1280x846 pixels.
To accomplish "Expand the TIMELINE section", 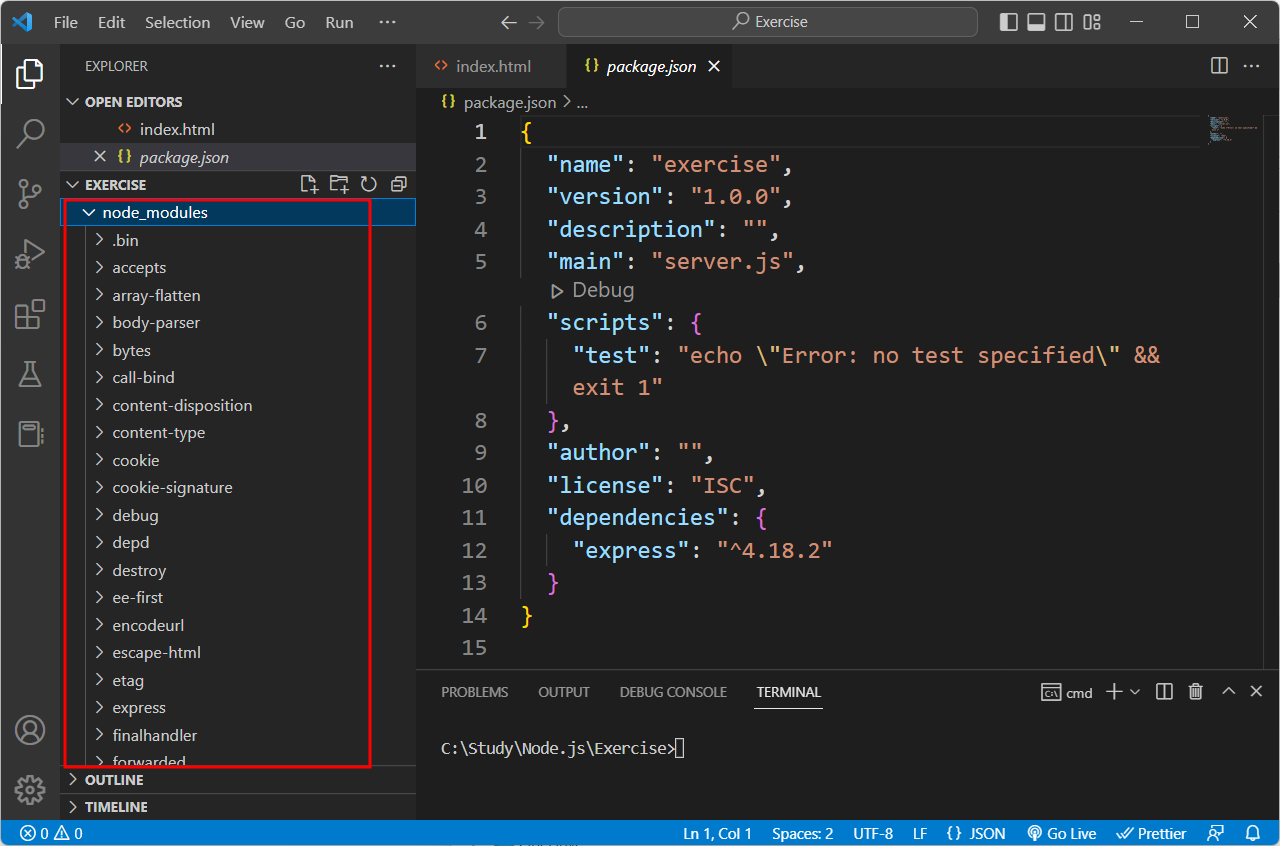I will 238,807.
